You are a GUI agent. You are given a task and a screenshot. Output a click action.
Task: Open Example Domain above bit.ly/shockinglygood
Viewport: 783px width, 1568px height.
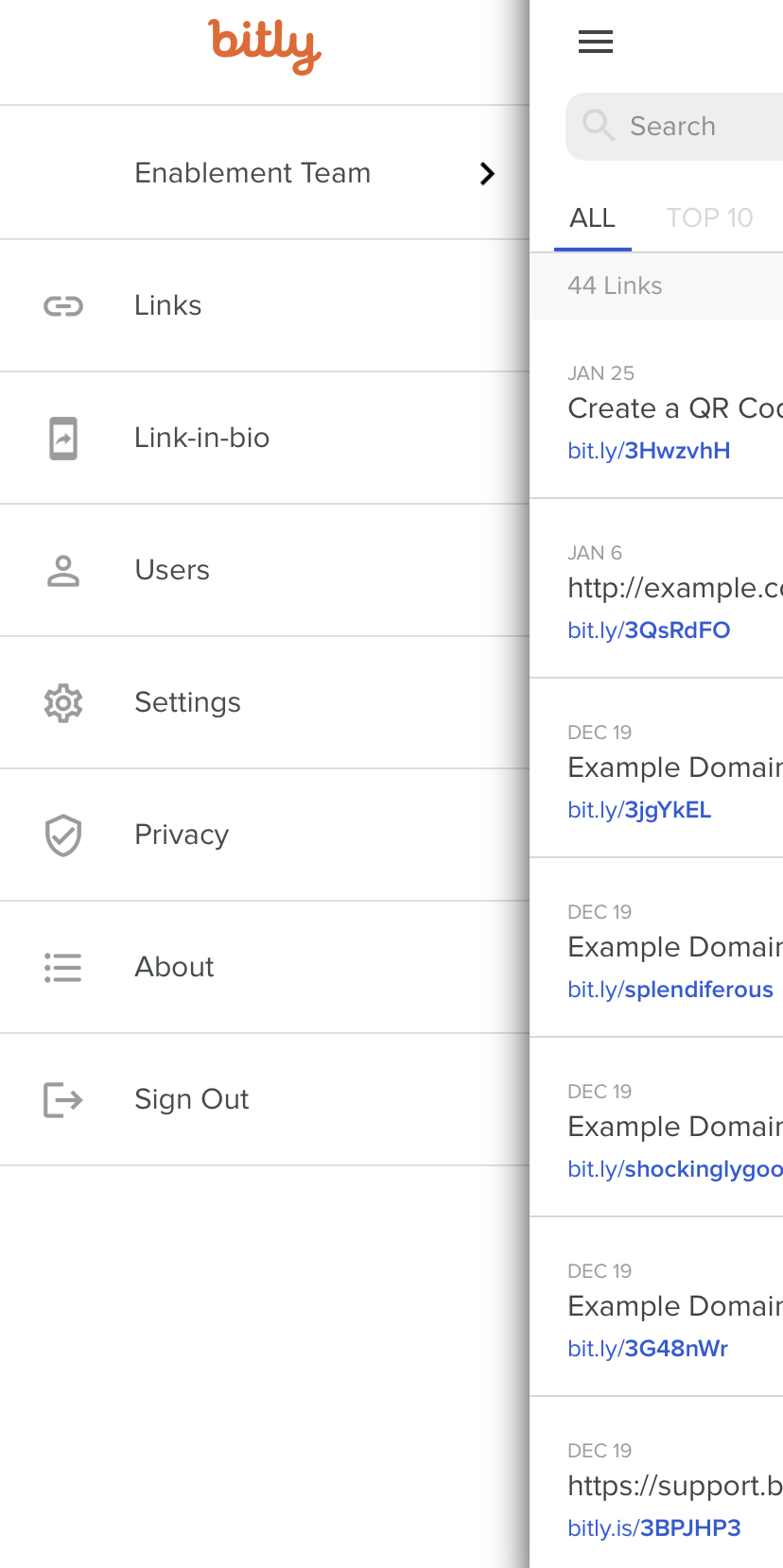coord(675,1127)
